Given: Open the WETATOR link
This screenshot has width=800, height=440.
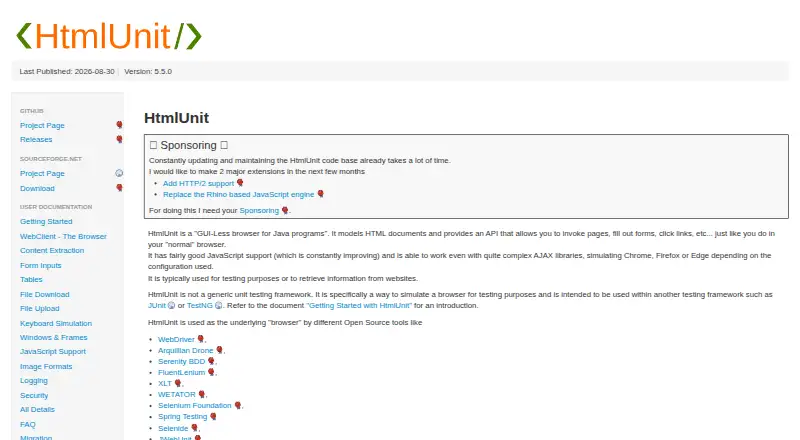Looking at the screenshot, I should click(177, 395).
